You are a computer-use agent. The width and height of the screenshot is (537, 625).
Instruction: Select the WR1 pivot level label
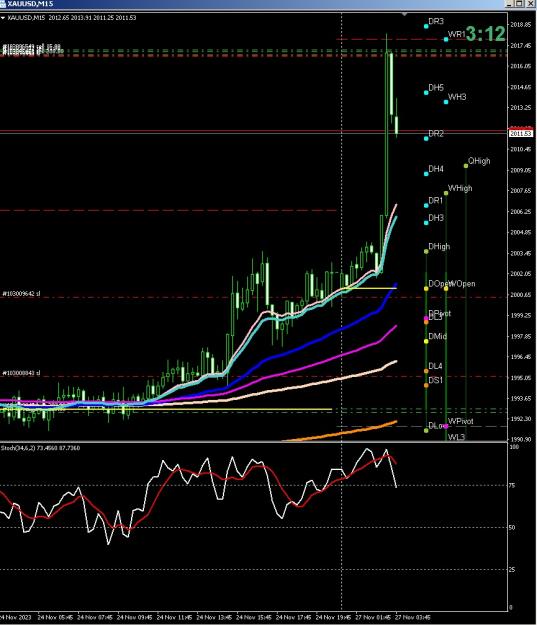pyautogui.click(x=457, y=34)
